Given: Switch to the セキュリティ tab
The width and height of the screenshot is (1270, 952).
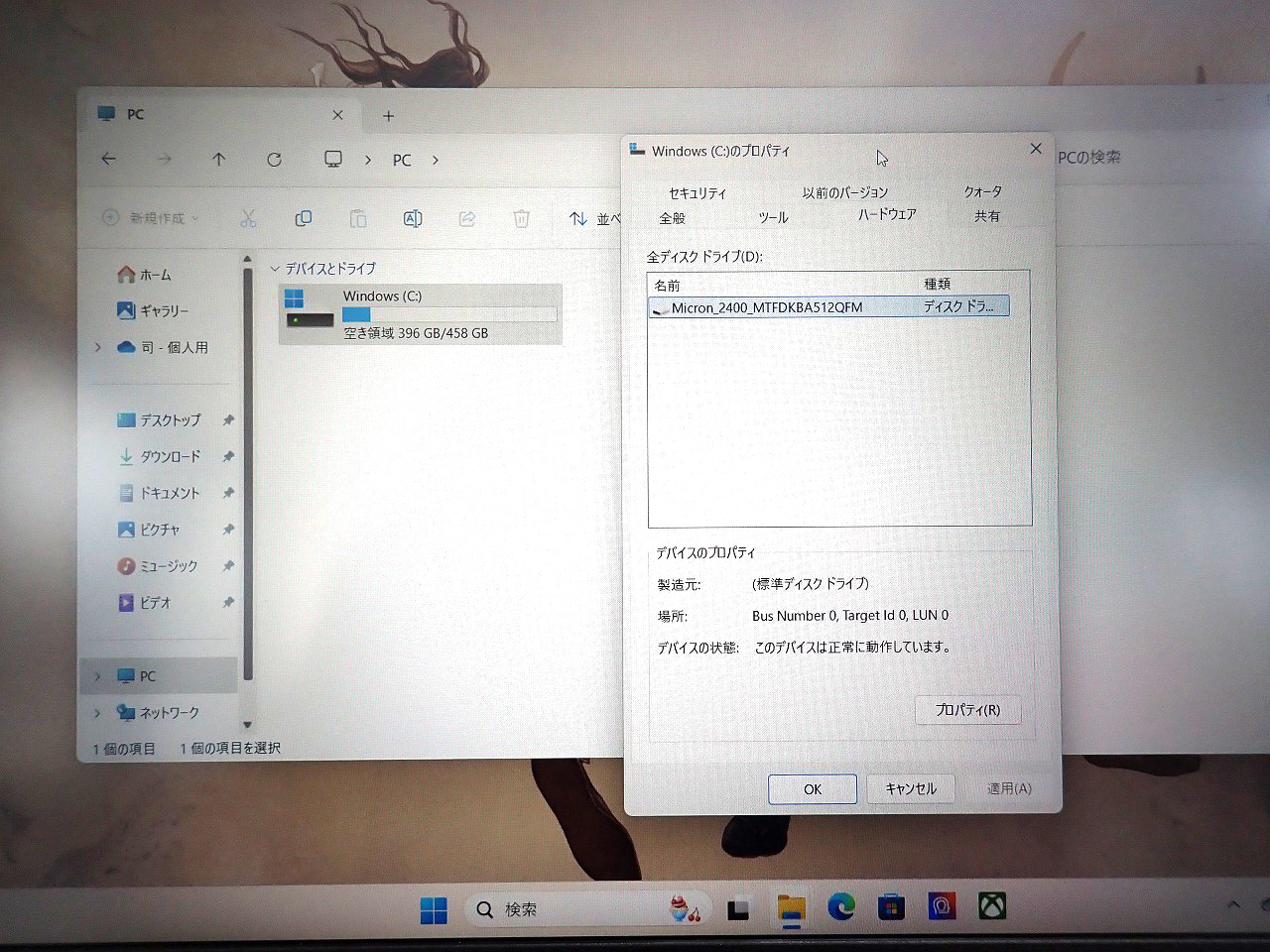Looking at the screenshot, I should pyautogui.click(x=698, y=193).
